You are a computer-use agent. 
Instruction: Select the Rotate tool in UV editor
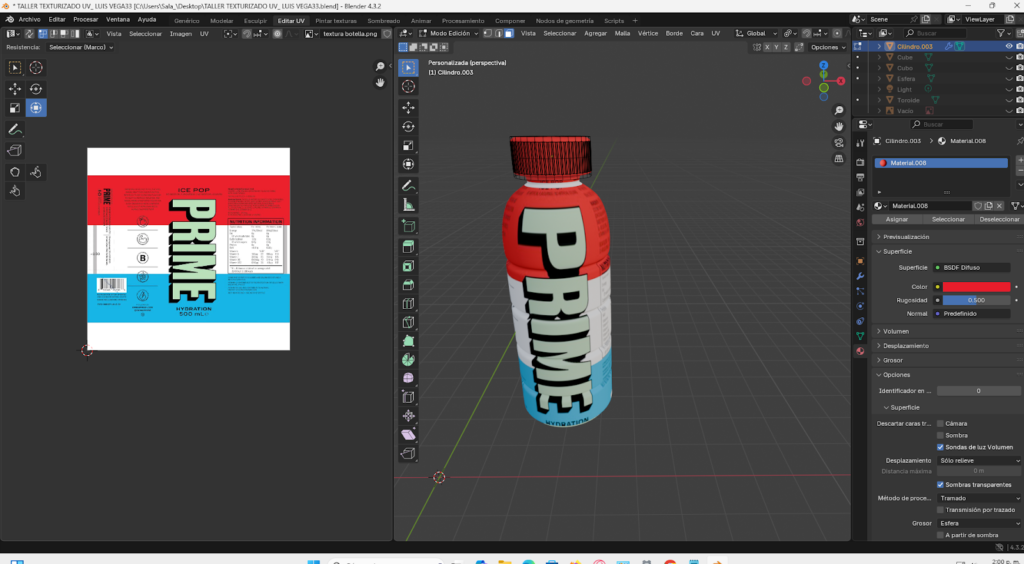pos(36,89)
